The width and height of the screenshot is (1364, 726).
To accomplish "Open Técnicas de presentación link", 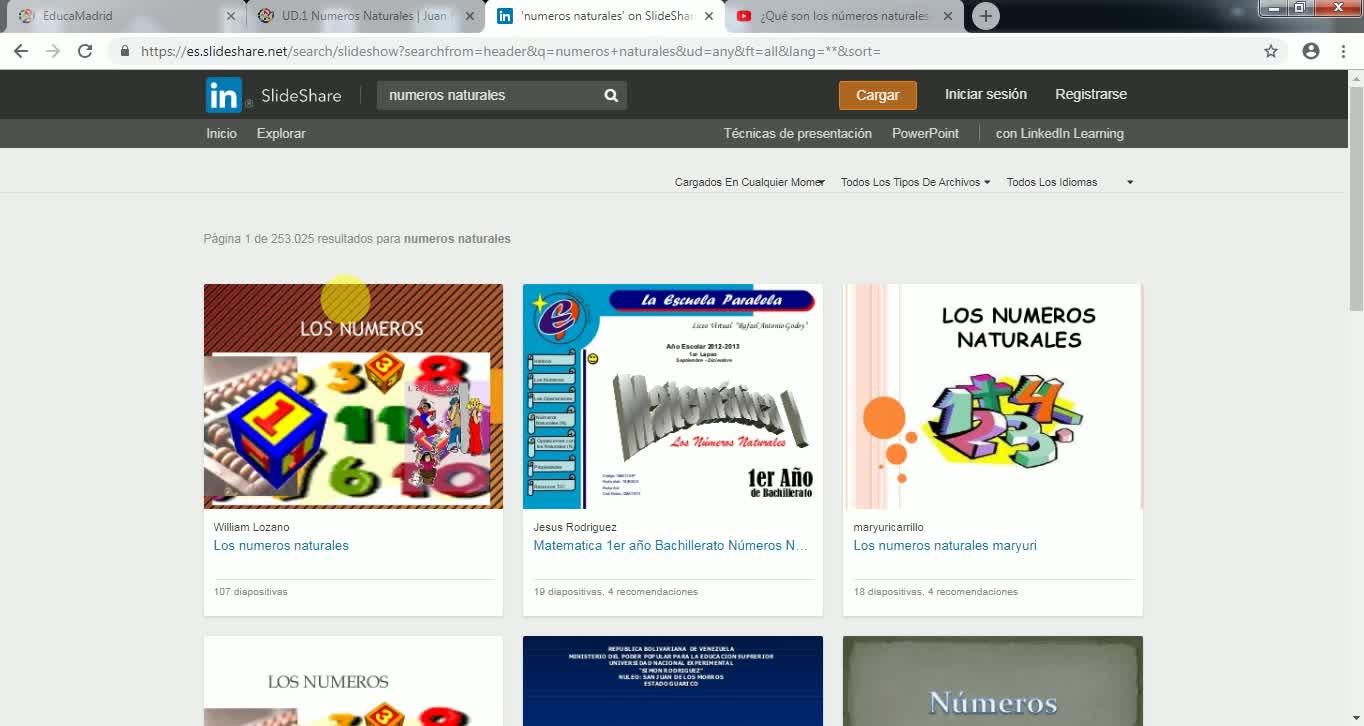I will pos(798,134).
